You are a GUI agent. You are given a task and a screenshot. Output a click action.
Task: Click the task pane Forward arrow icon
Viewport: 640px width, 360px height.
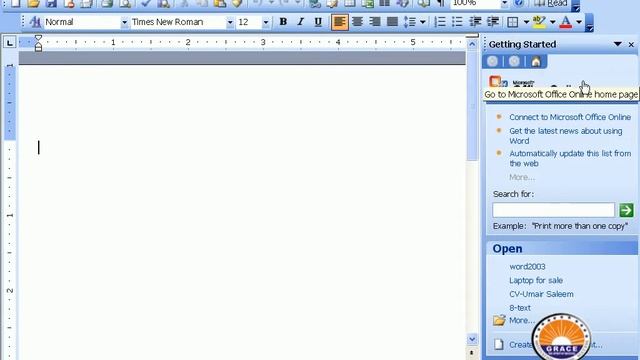click(514, 62)
